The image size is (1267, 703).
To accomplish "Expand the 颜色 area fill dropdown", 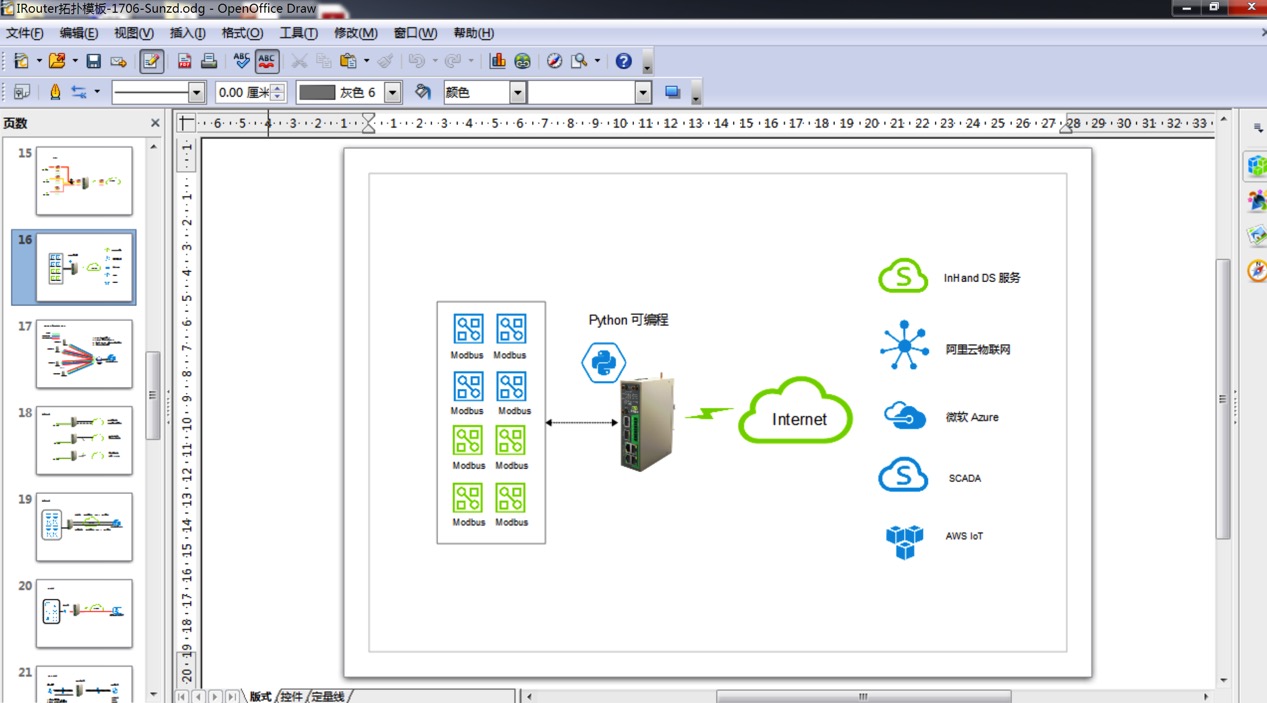I will [516, 92].
